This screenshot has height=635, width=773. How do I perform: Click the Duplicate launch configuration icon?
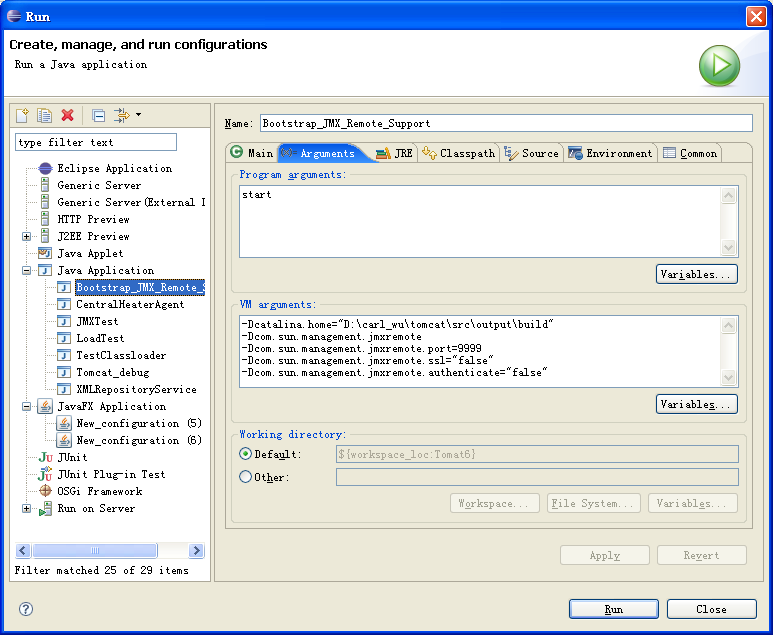(x=45, y=116)
